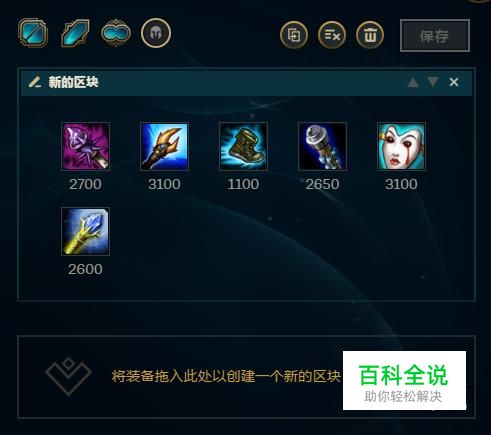
Task: Select the blue crystal staff item 2600
Action: (x=85, y=232)
